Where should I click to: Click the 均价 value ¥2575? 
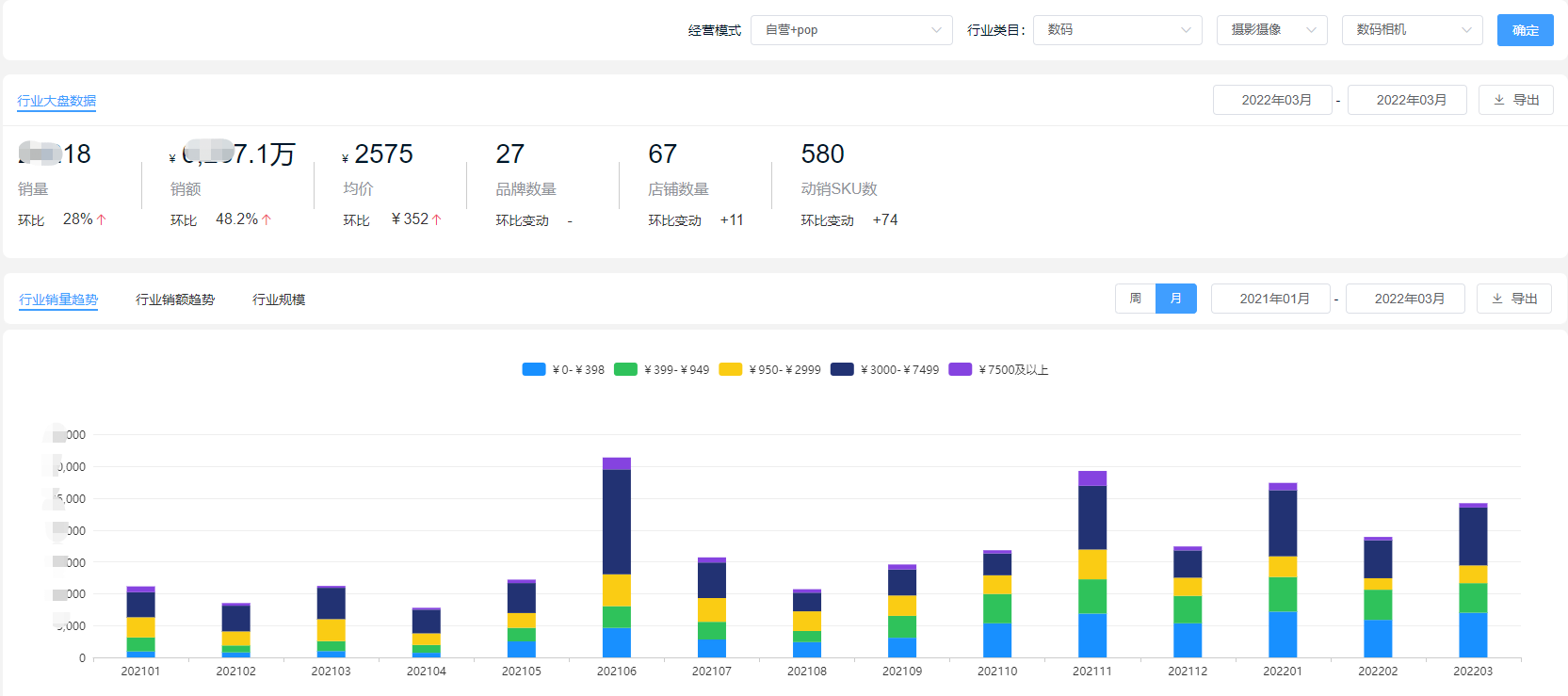(378, 154)
